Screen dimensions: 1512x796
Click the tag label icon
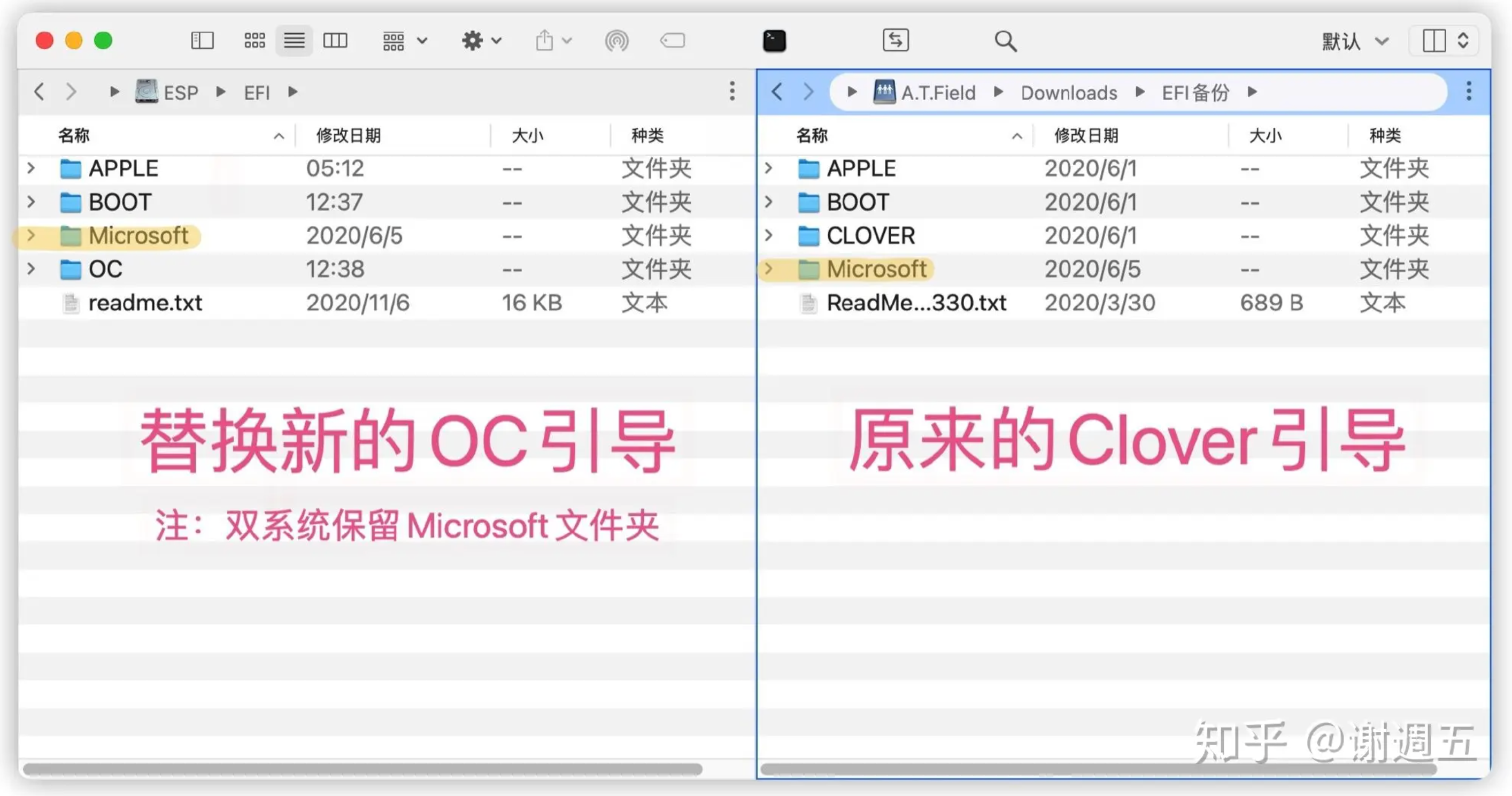672,41
